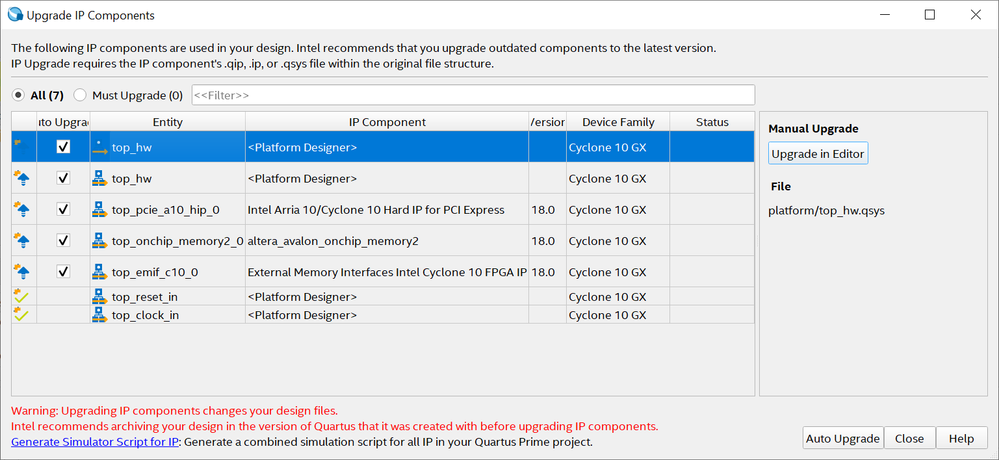Select the Must Upgrade (0) radio button
The height and width of the screenshot is (460, 999).
tap(80, 95)
